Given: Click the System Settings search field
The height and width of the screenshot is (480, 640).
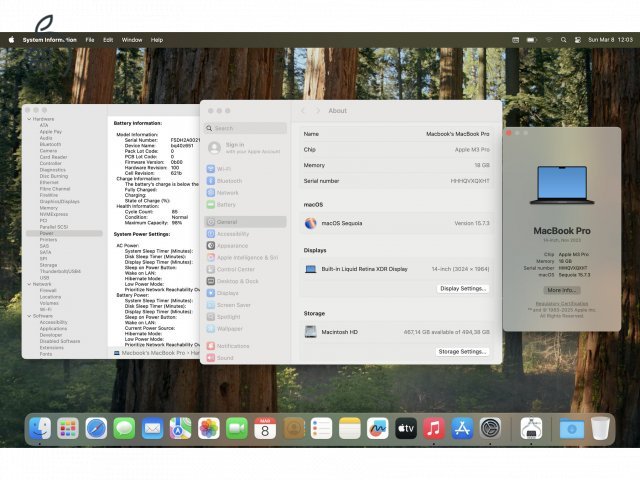Looking at the screenshot, I should point(245,128).
